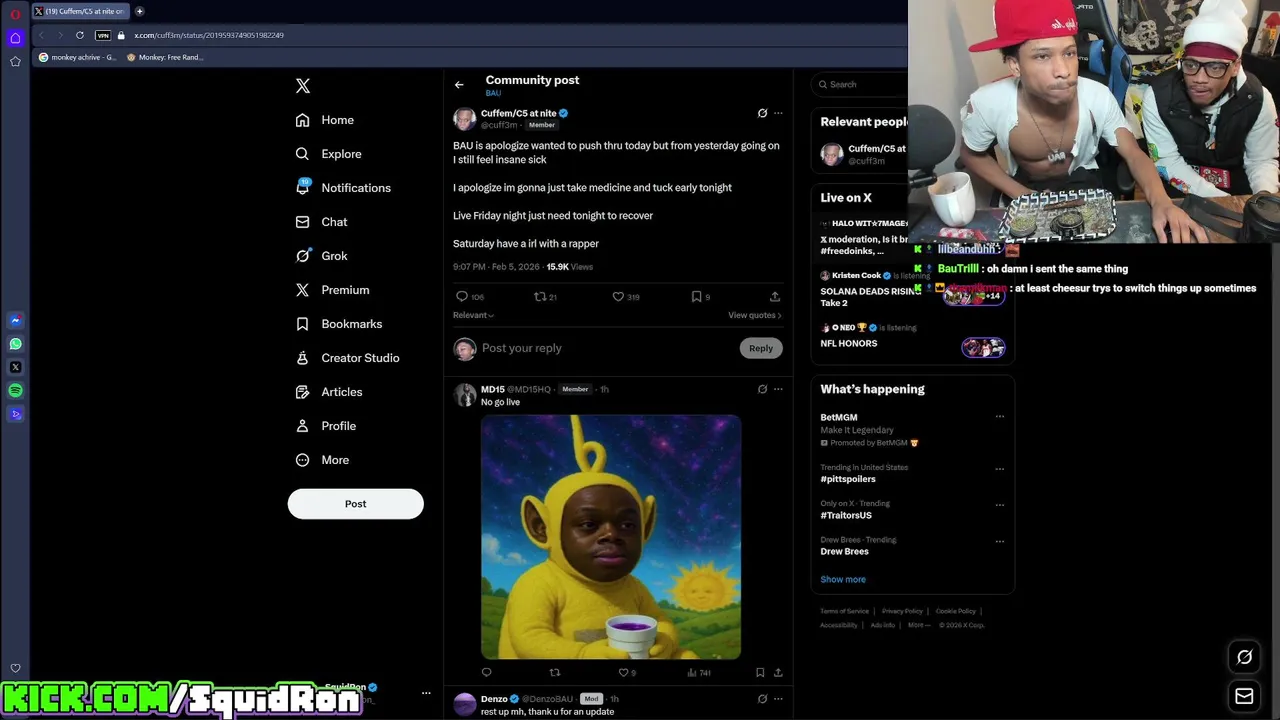This screenshot has height=720, width=1280.
Task: Open MD15's profile avatar
Action: click(465, 394)
